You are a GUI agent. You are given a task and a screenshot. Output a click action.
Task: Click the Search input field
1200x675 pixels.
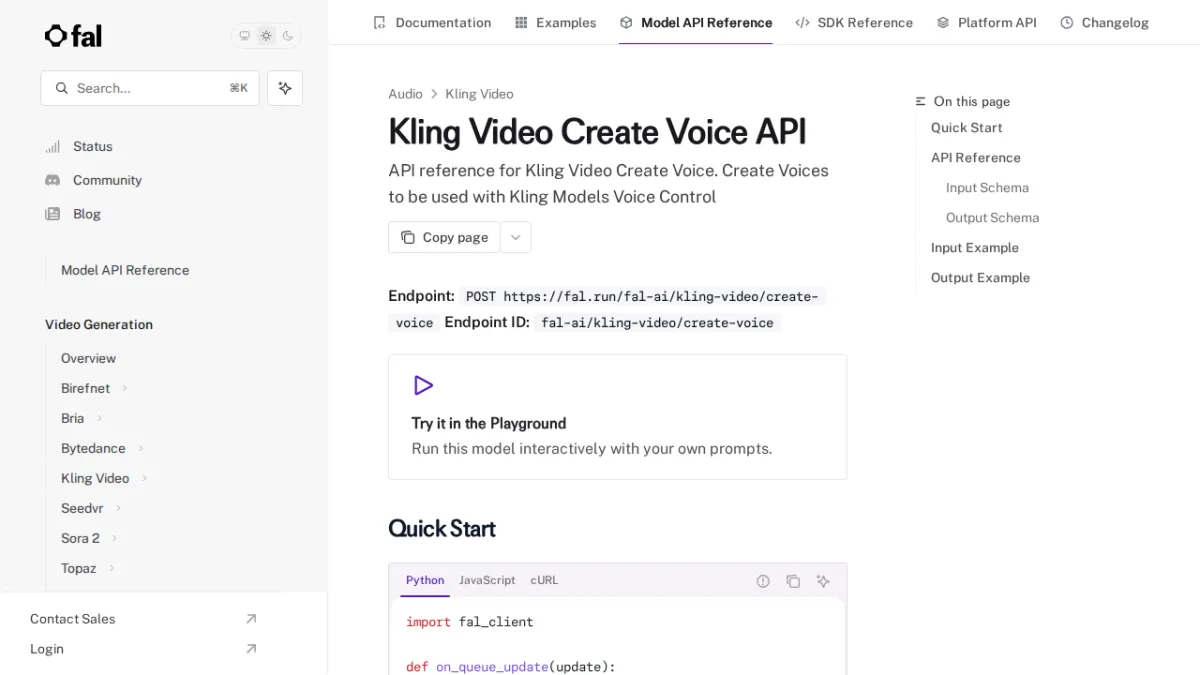tap(150, 88)
